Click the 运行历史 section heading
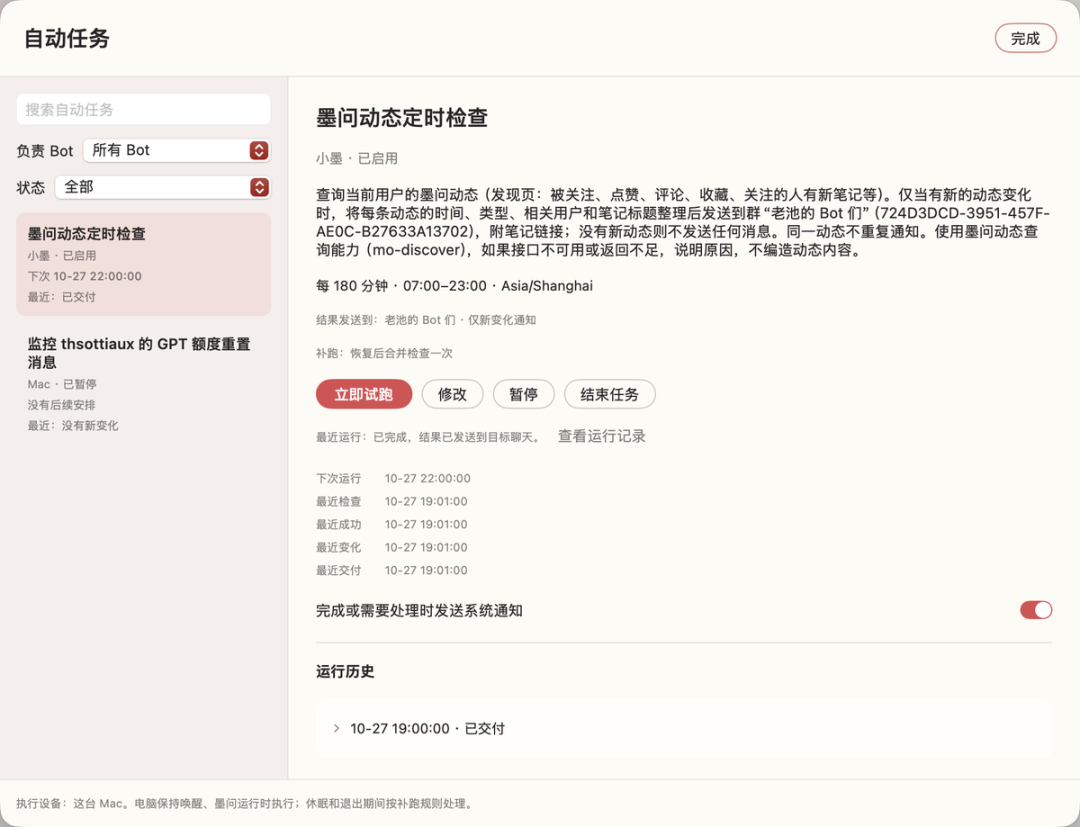The width and height of the screenshot is (1080, 827). [345, 671]
